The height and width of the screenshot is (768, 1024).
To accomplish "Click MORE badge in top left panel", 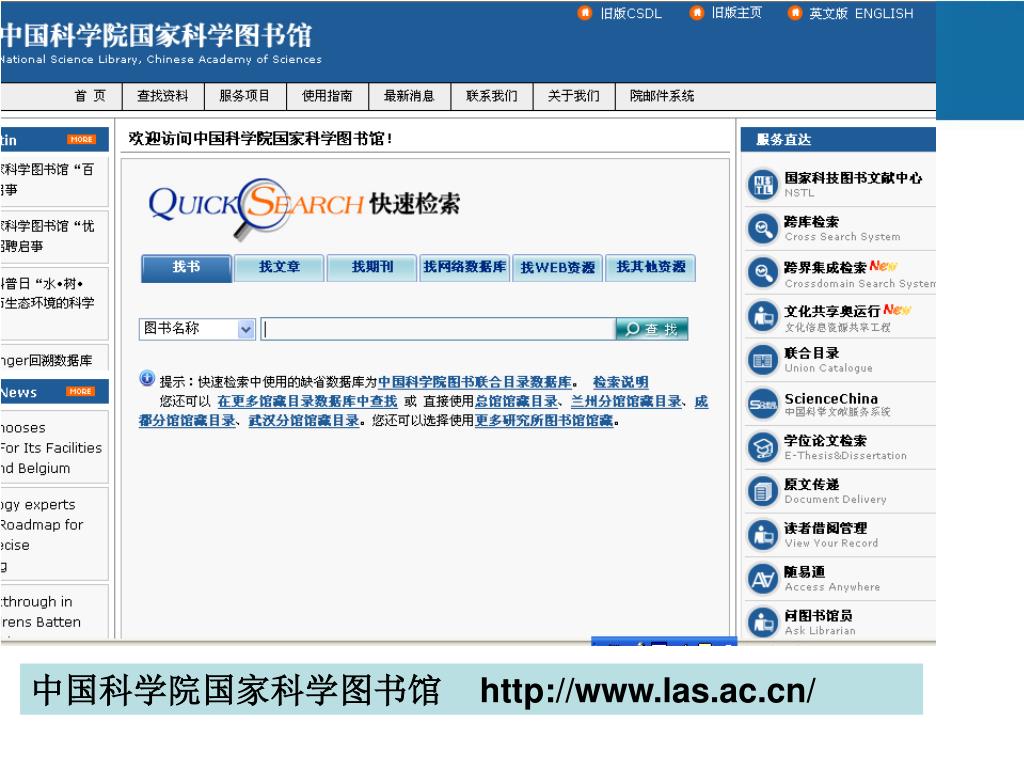I will tap(81, 139).
